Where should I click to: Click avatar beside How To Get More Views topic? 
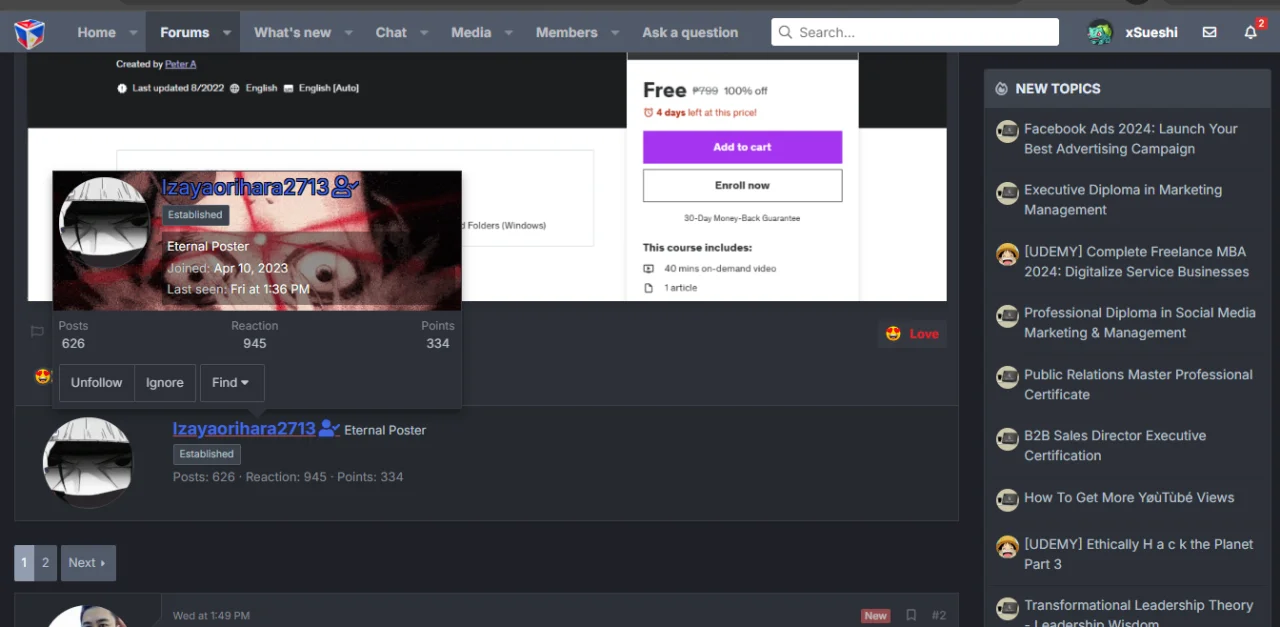[x=1007, y=499]
